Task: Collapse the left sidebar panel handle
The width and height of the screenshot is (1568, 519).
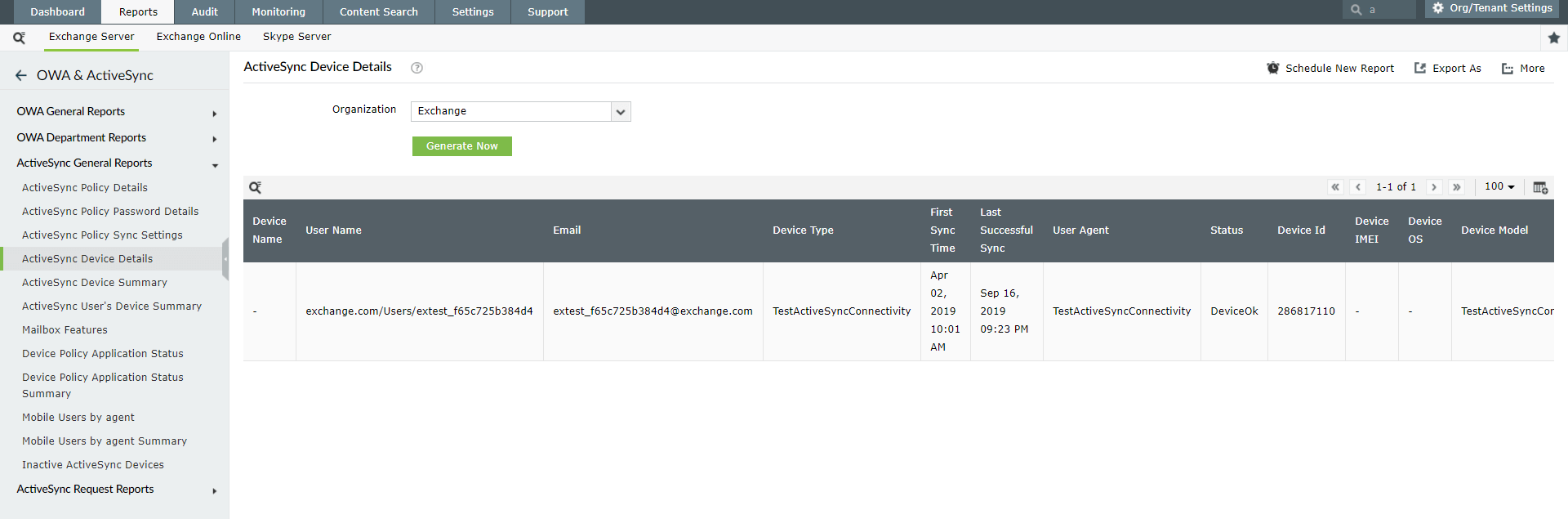Action: pyautogui.click(x=225, y=259)
